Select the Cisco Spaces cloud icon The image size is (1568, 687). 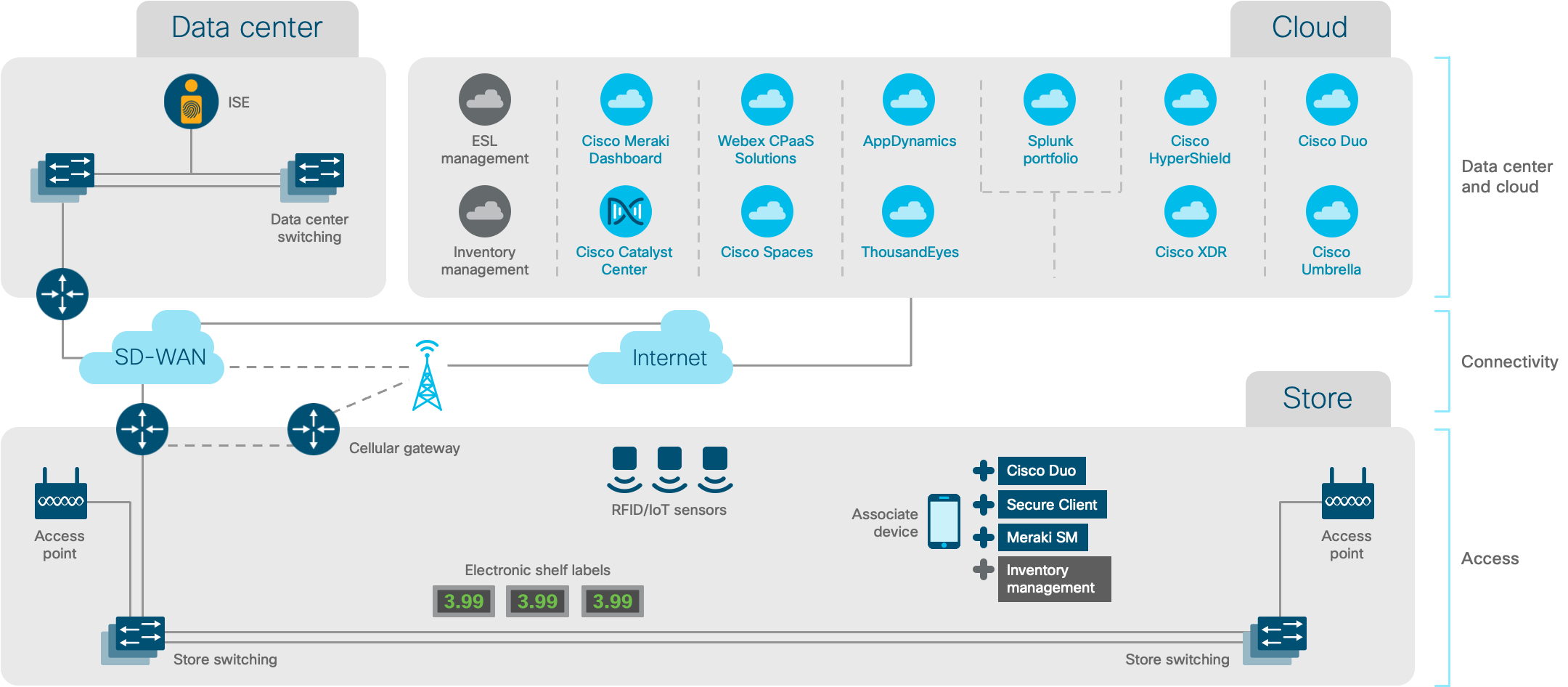coord(767,211)
